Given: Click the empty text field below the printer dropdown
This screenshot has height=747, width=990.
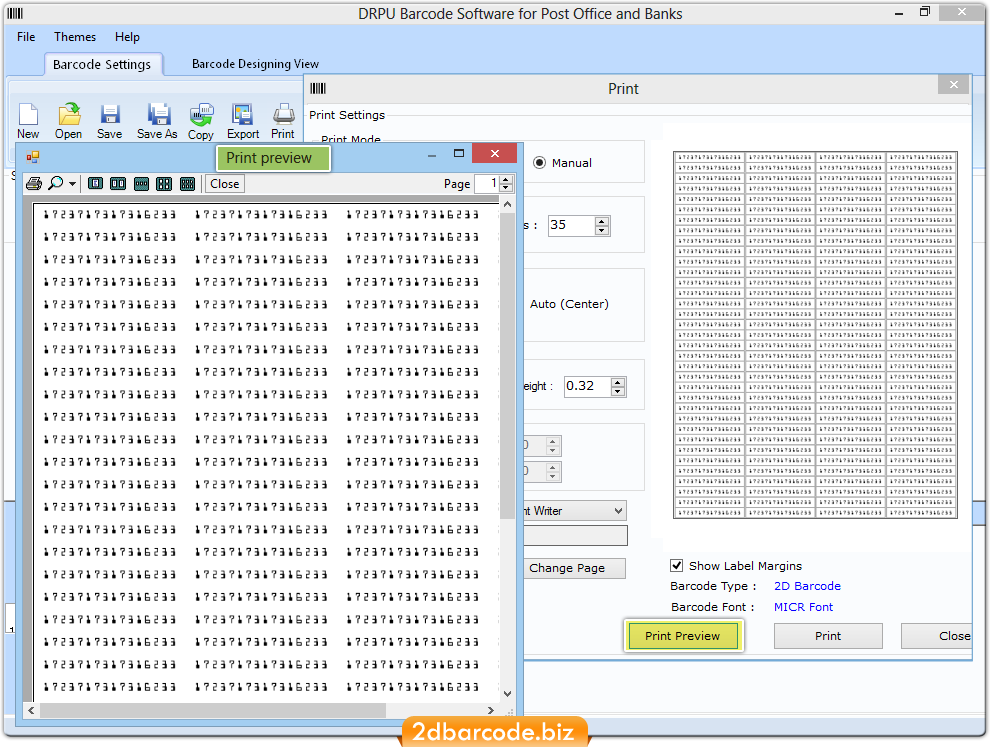Looking at the screenshot, I should coord(575,535).
